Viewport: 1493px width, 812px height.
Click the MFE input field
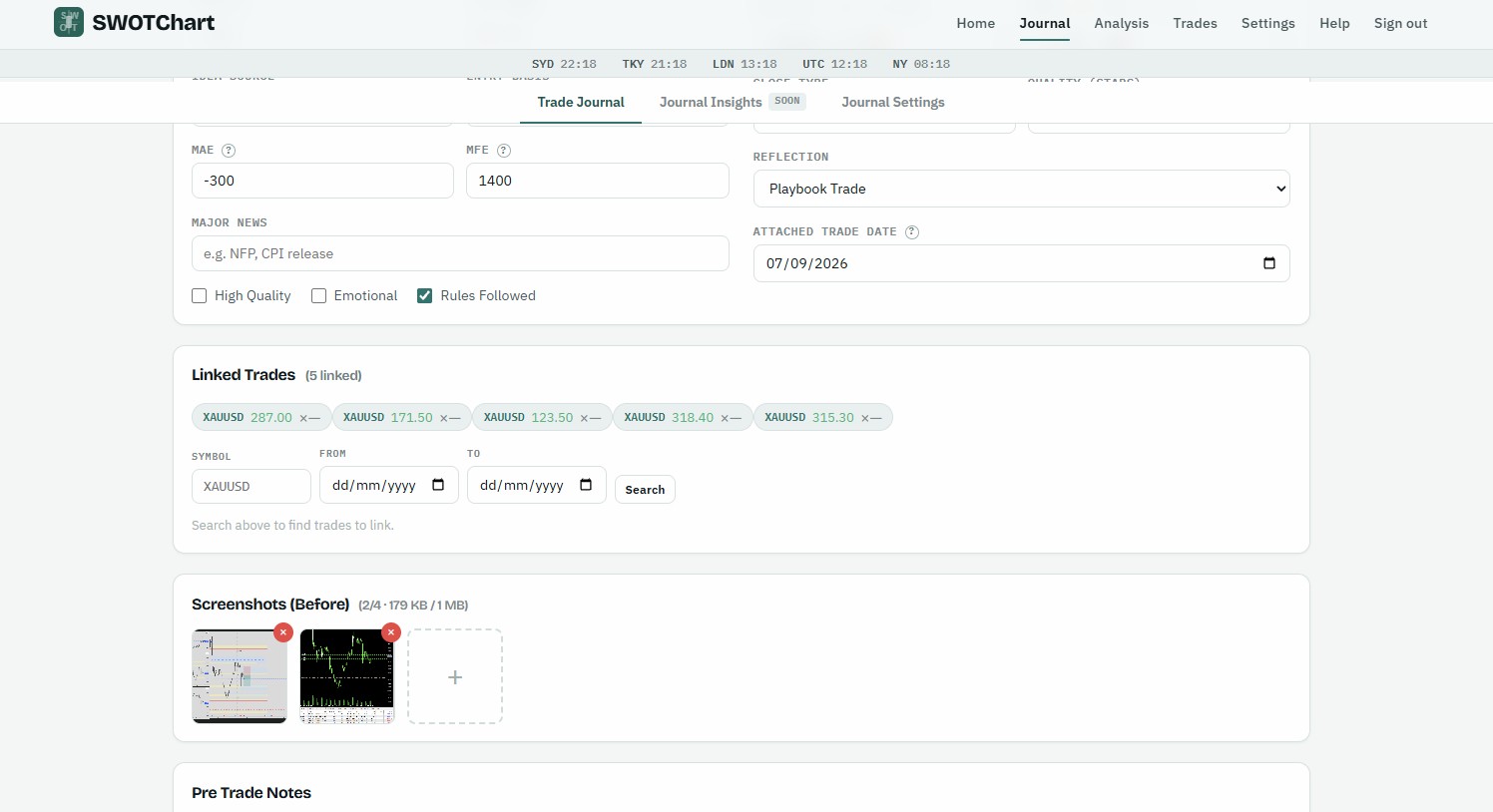pos(598,181)
